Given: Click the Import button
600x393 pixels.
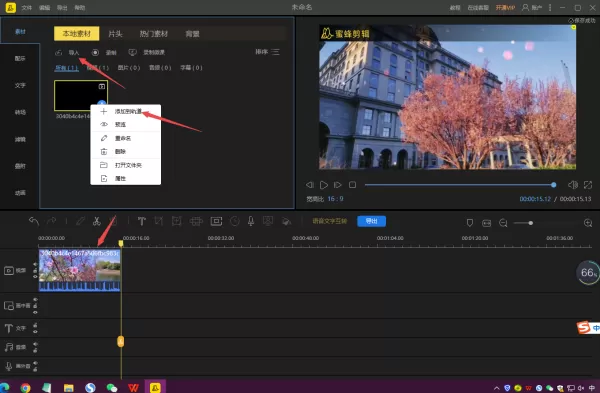Looking at the screenshot, I should coord(67,52).
